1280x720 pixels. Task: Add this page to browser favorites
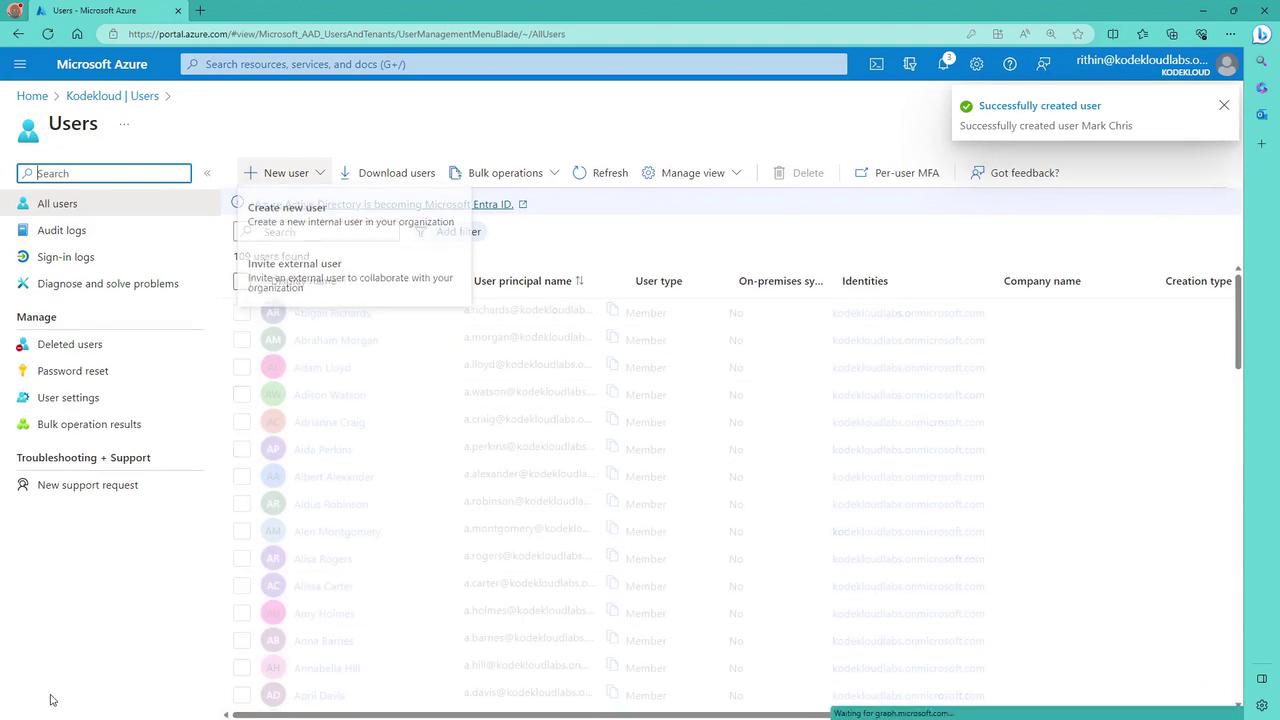pyautogui.click(x=1078, y=34)
